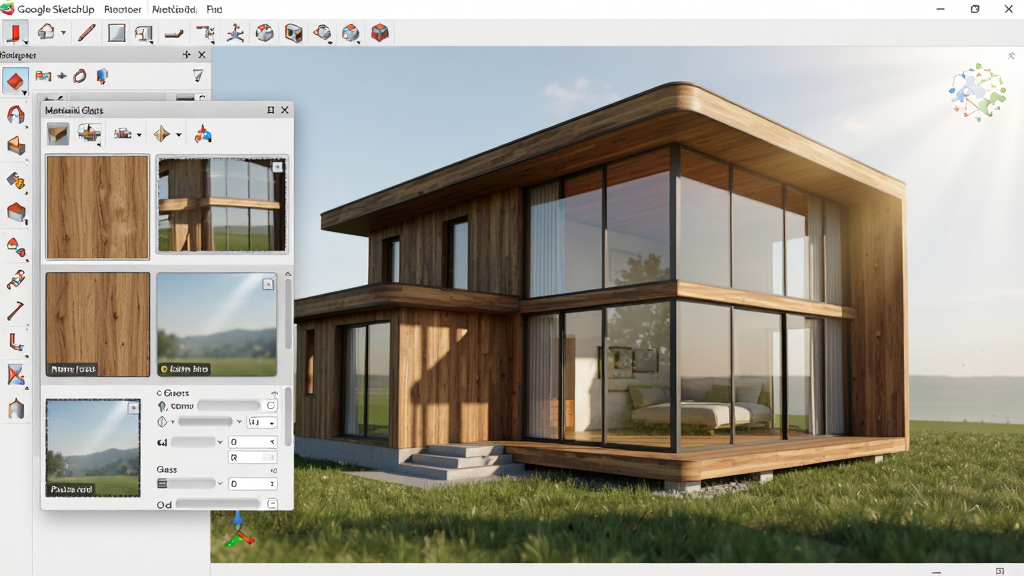The height and width of the screenshot is (576, 1024).
Task: Select the sky landscape thumbnail in the middle row
Action: [x=217, y=325]
